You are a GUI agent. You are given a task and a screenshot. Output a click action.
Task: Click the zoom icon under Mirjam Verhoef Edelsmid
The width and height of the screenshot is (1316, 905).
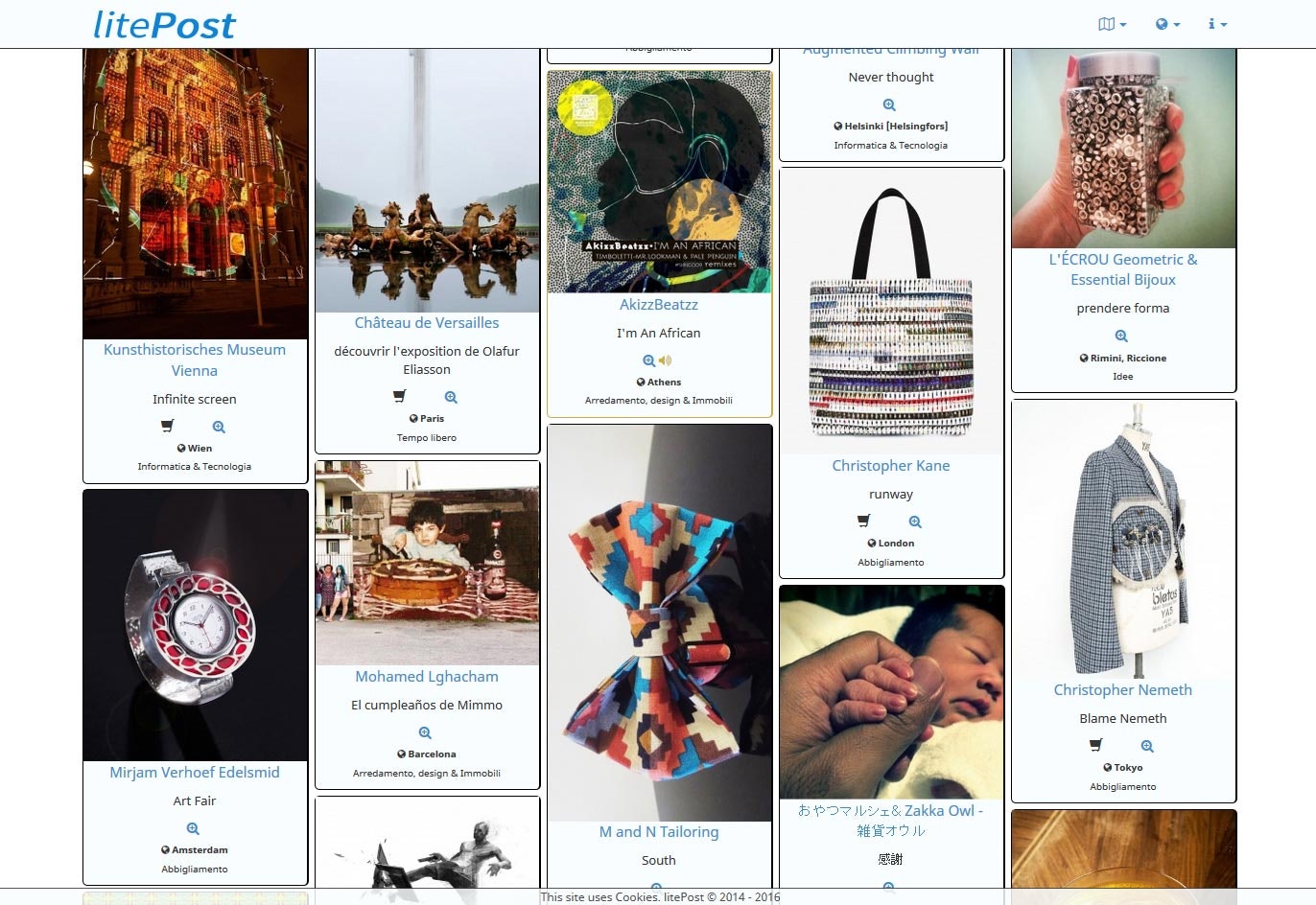pyautogui.click(x=193, y=829)
